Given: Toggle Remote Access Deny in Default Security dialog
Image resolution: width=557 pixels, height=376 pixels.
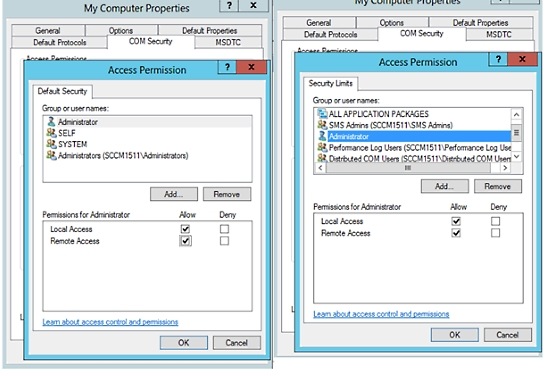Looking at the screenshot, I should pyautogui.click(x=224, y=241).
